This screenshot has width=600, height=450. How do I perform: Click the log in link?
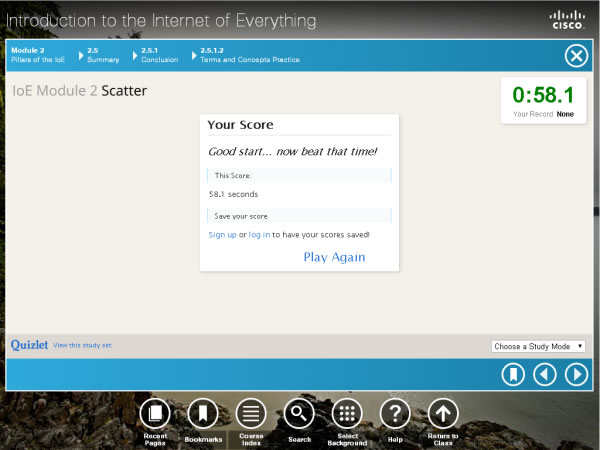(259, 234)
